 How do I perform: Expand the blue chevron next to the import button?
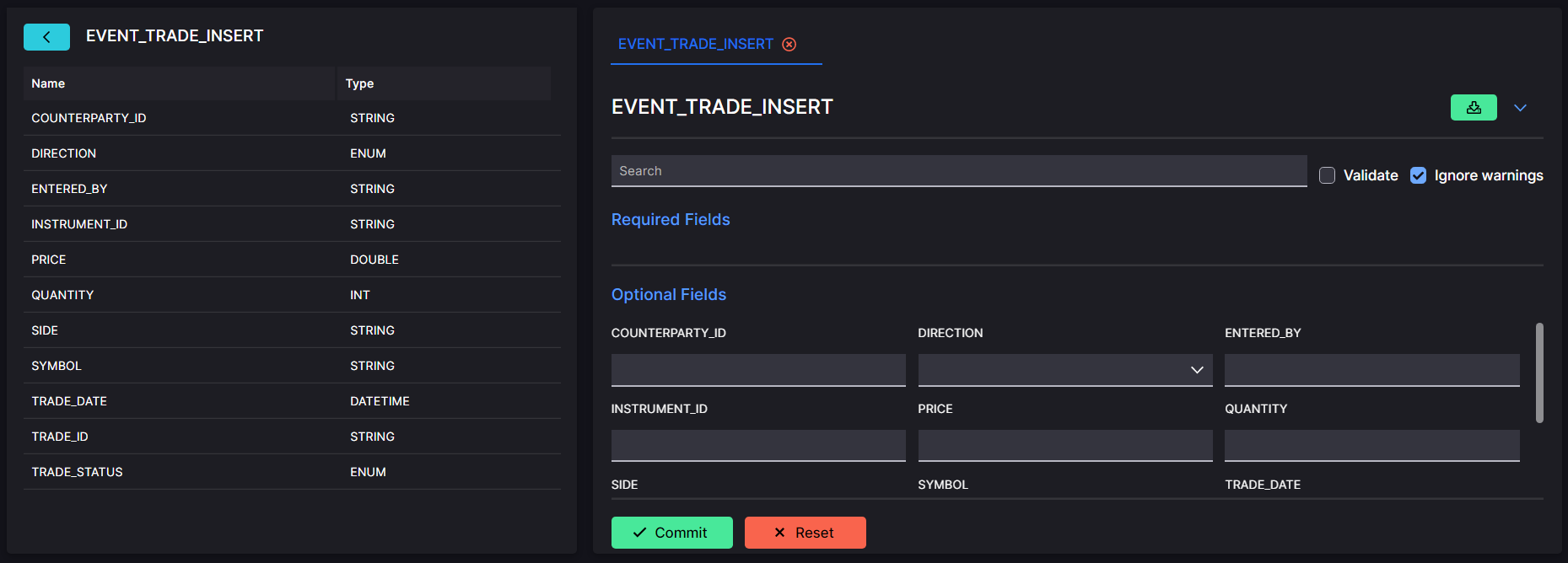1520,108
